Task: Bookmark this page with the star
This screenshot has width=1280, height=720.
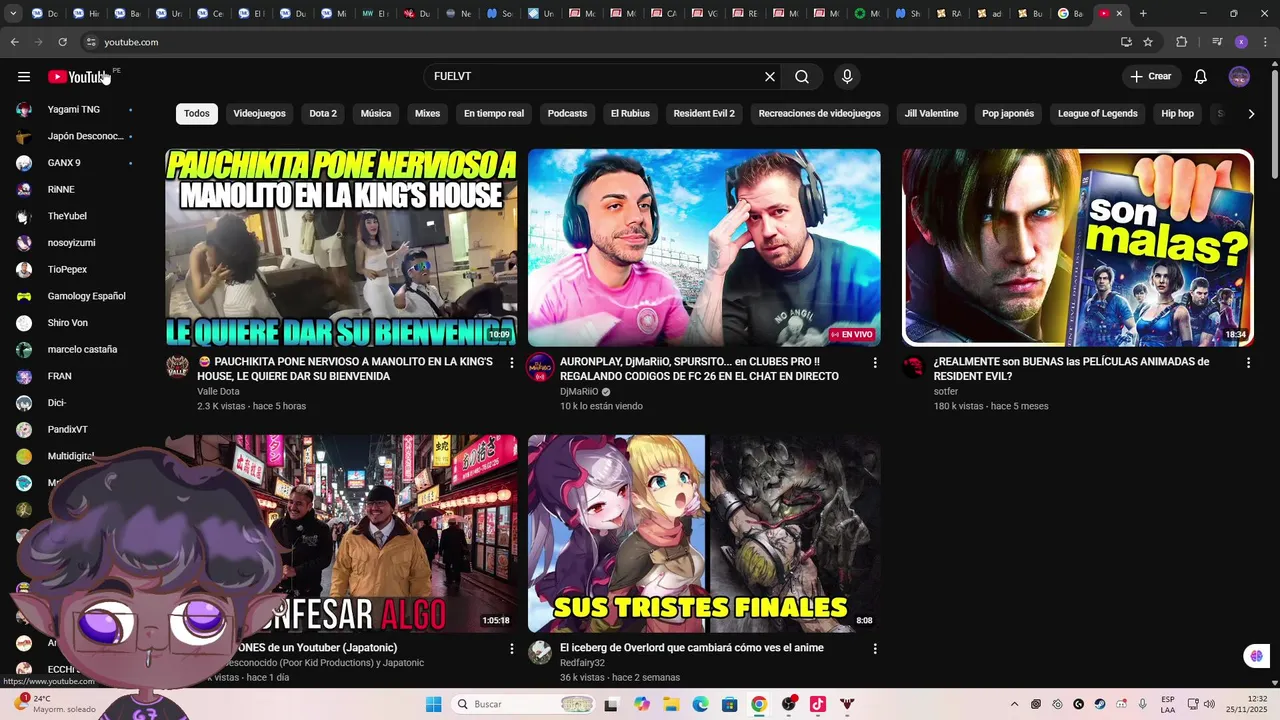Action: (x=1148, y=42)
